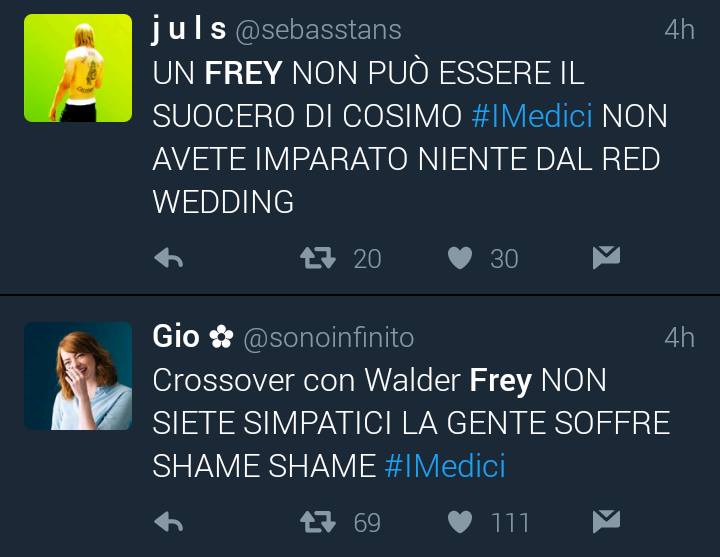Open #IMedici hashtag in juls tweet
720x557 pixels.
point(532,116)
